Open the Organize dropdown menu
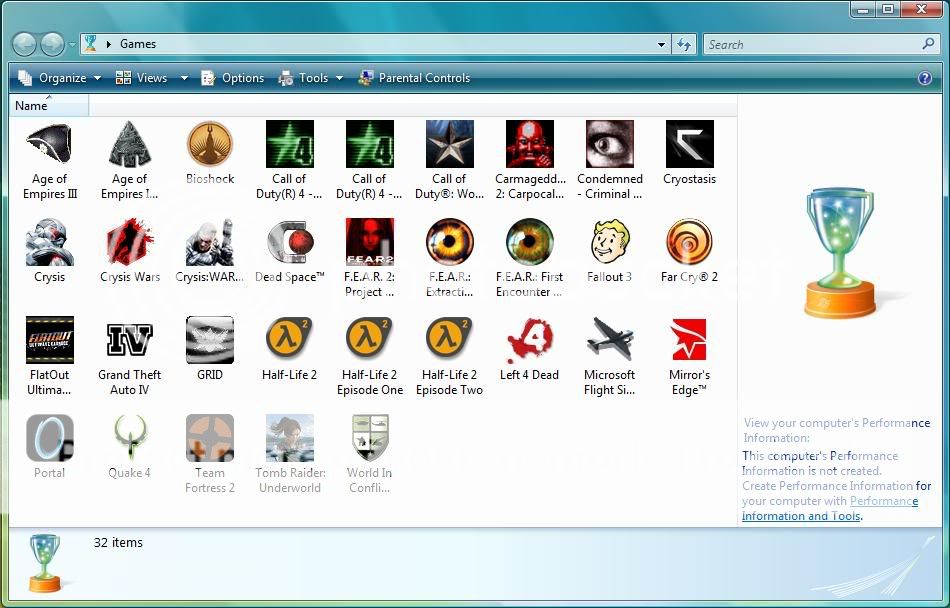Image resolution: width=950 pixels, height=608 pixels. 59,78
